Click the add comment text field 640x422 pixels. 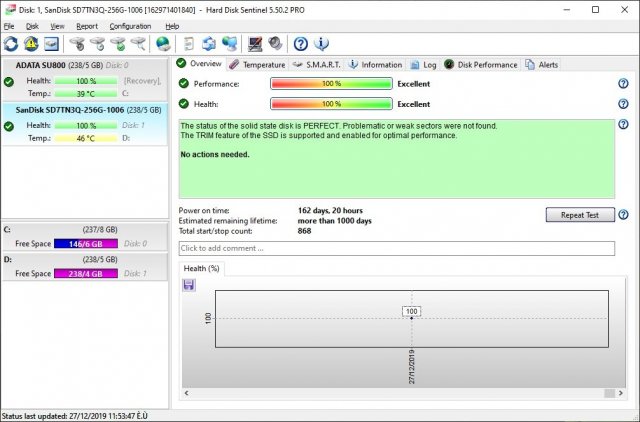(x=396, y=248)
